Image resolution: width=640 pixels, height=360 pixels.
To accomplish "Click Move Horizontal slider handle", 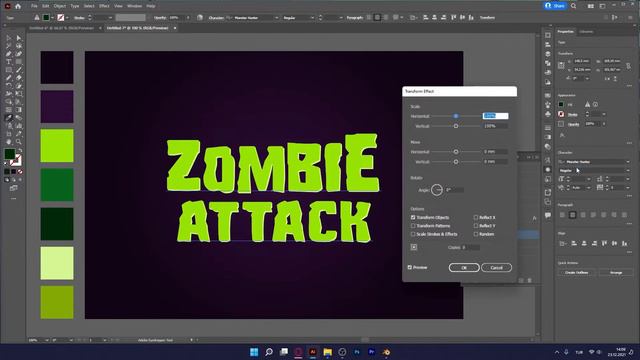I will (456, 152).
